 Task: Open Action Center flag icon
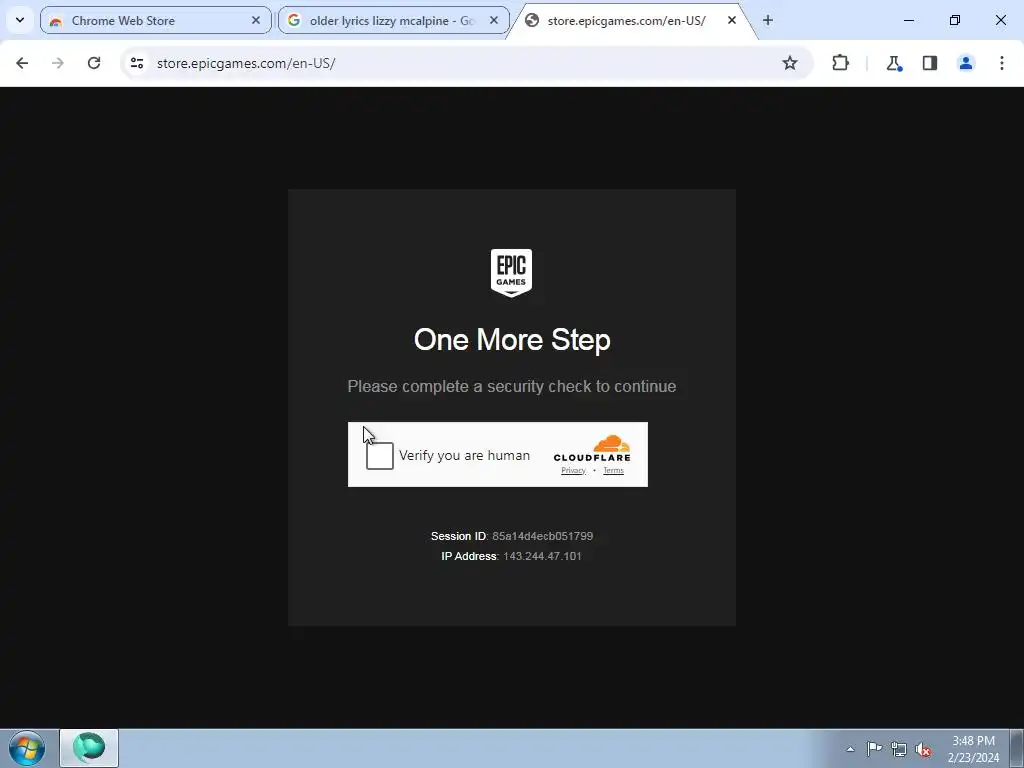[x=874, y=749]
